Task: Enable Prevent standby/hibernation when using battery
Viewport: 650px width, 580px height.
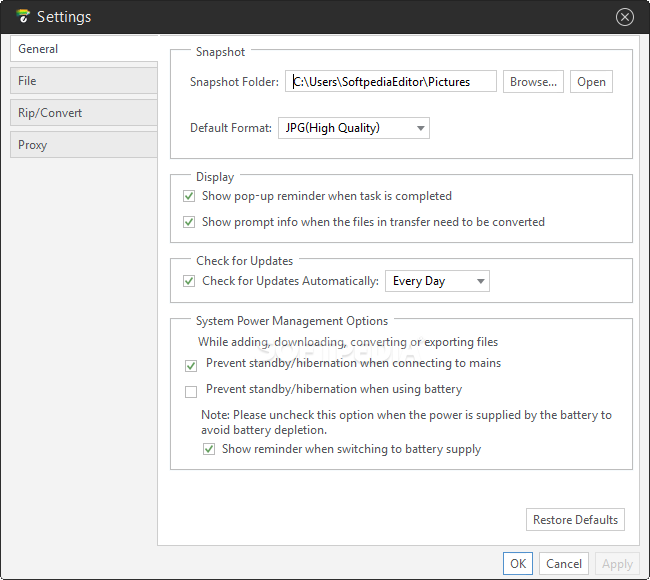Action: [x=191, y=392]
